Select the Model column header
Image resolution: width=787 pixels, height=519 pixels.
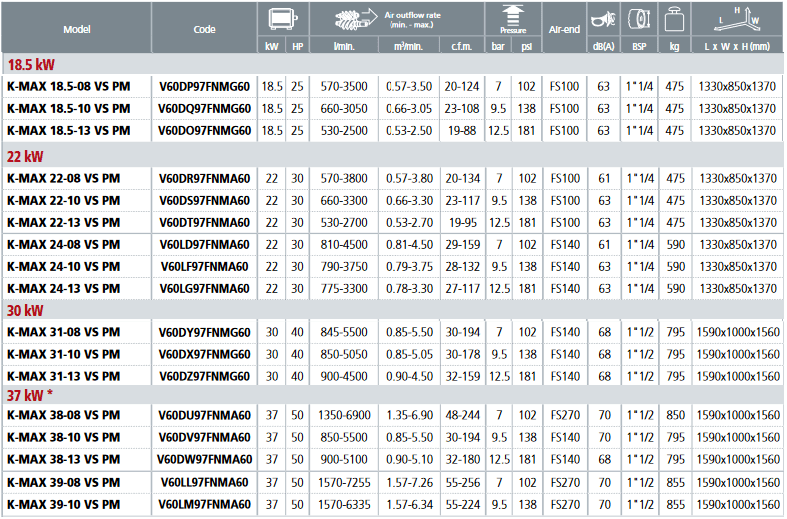coord(77,30)
